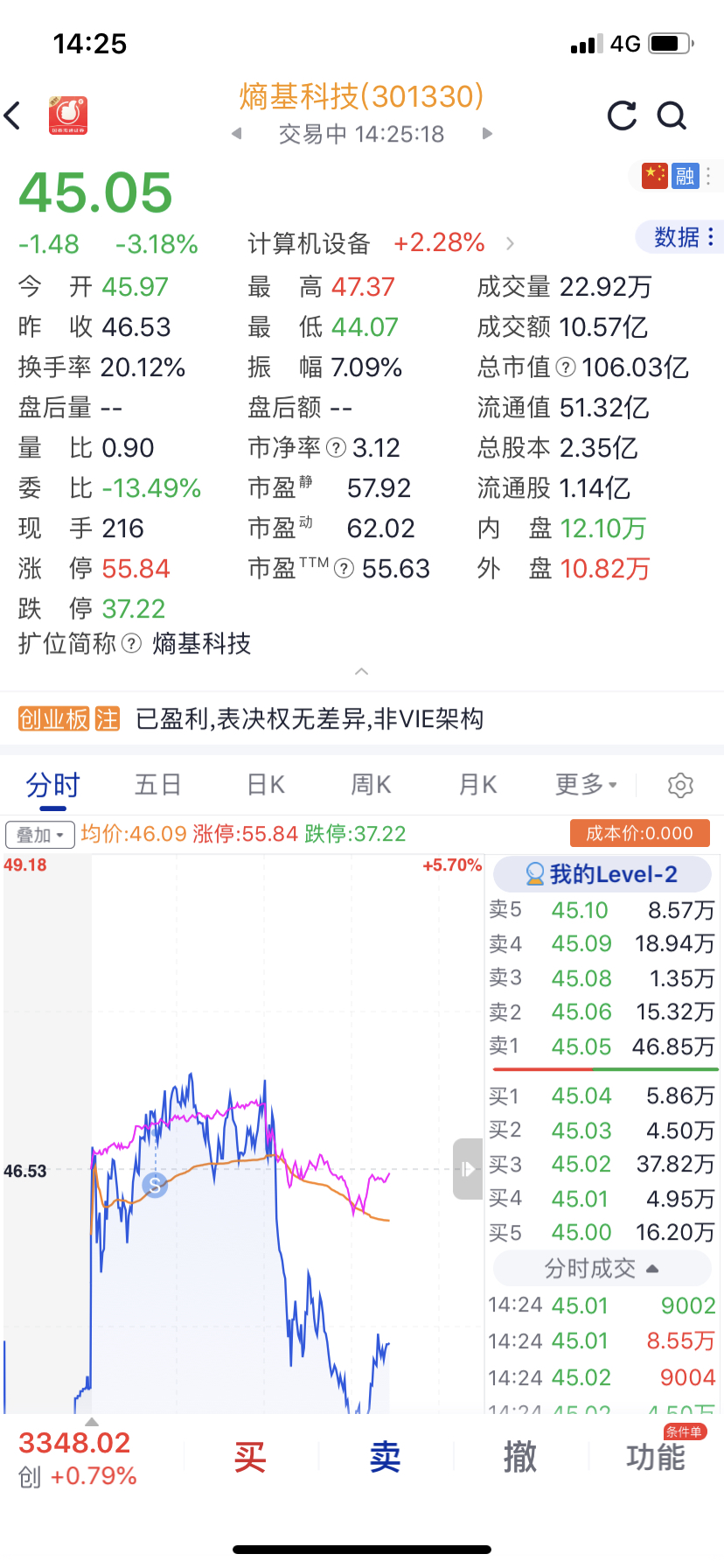Tap the 撤 cancel order button
The image size is (724, 1568).
520,1458
